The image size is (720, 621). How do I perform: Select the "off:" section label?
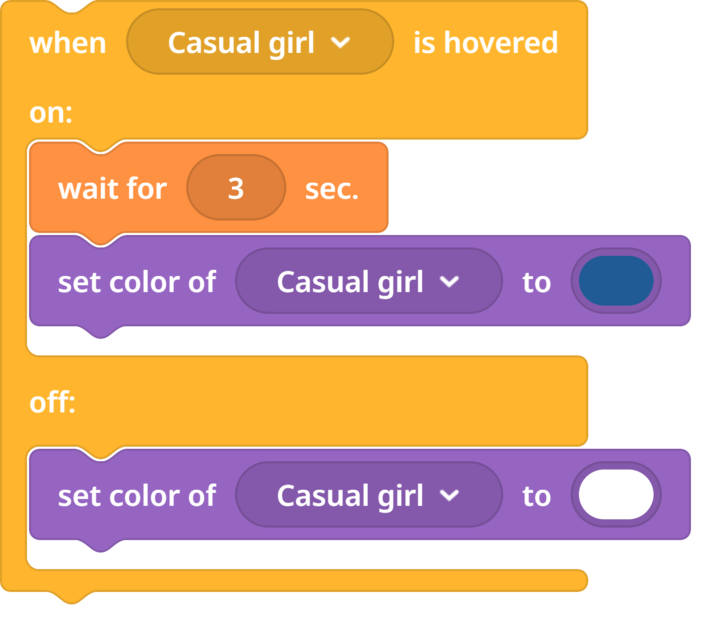click(x=53, y=403)
